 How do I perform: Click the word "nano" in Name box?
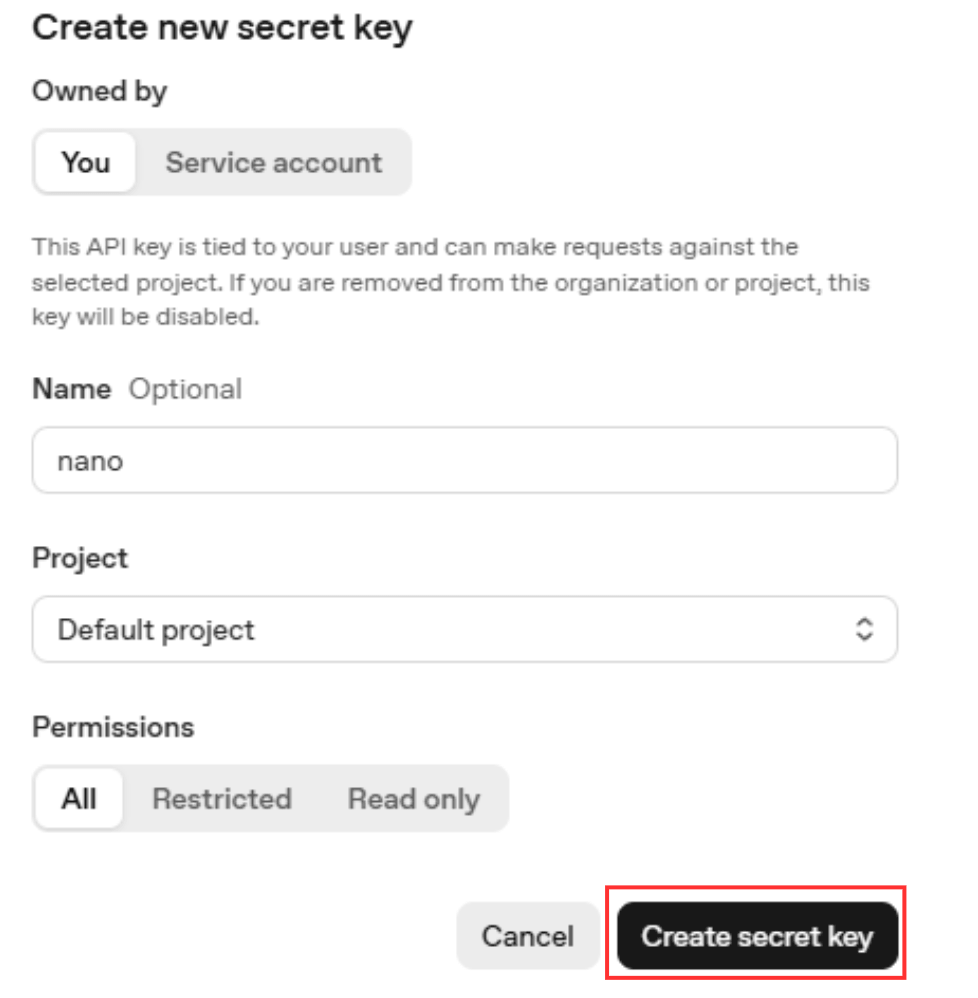click(90, 461)
